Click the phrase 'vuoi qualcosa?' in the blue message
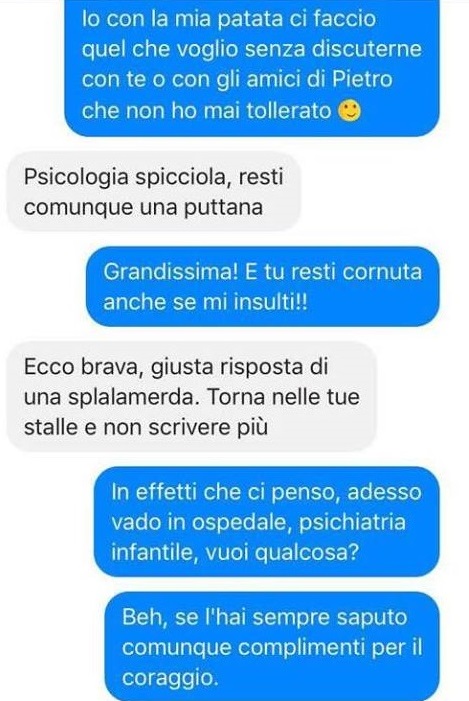 [x=282, y=553]
